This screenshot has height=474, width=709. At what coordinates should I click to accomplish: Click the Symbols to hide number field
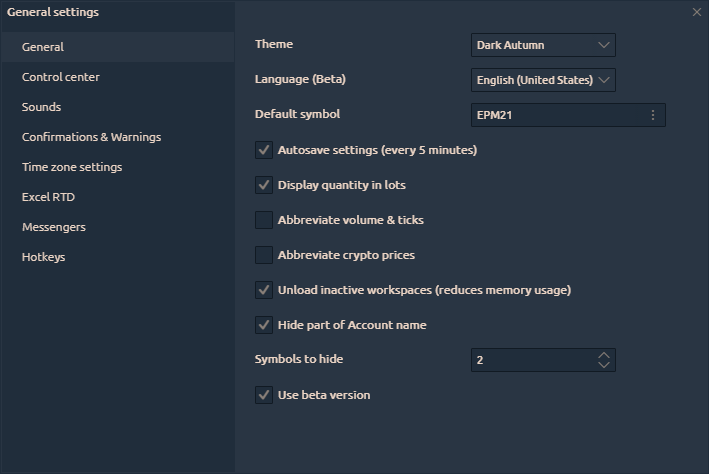point(530,360)
